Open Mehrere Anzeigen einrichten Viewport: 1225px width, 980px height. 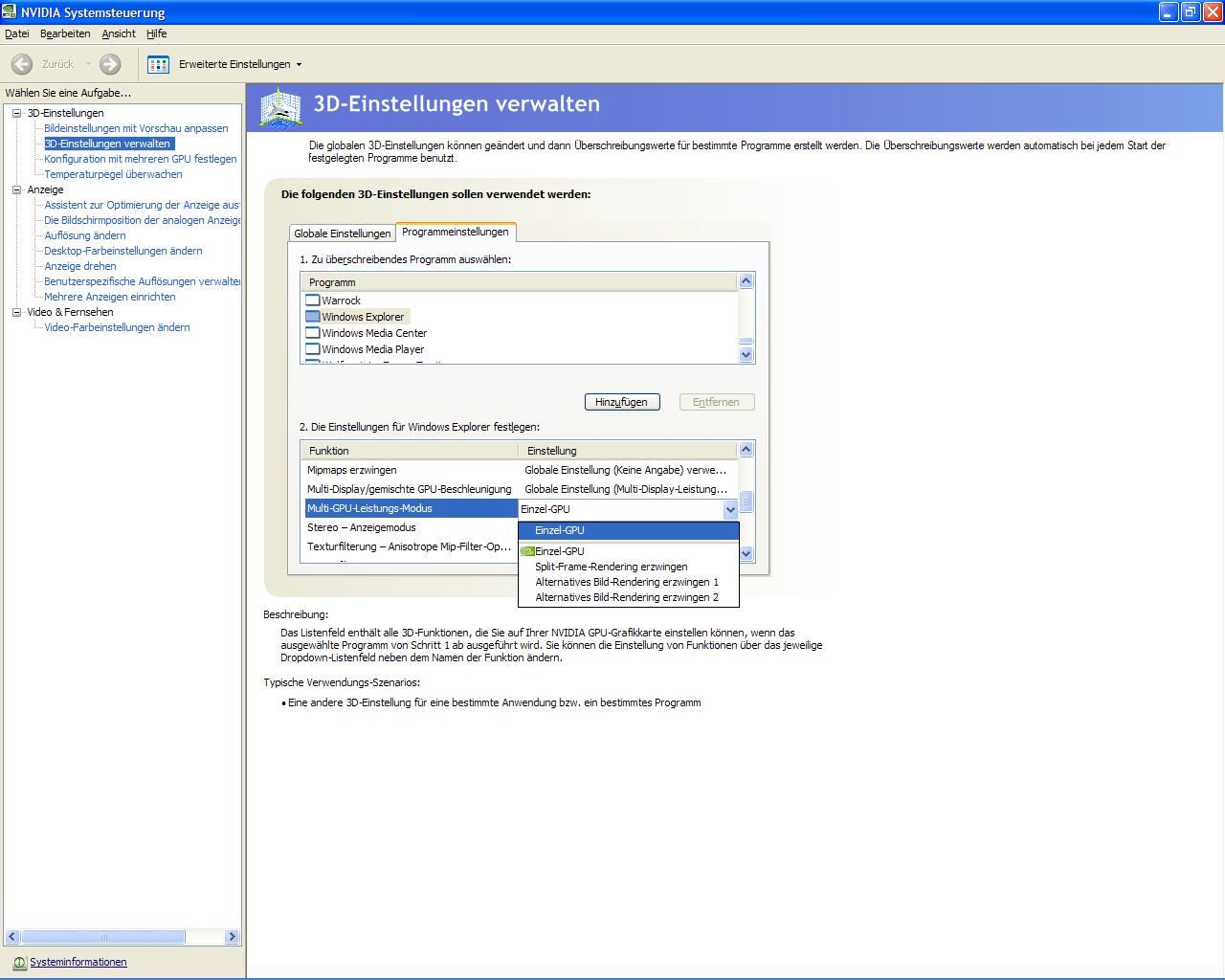click(x=110, y=297)
